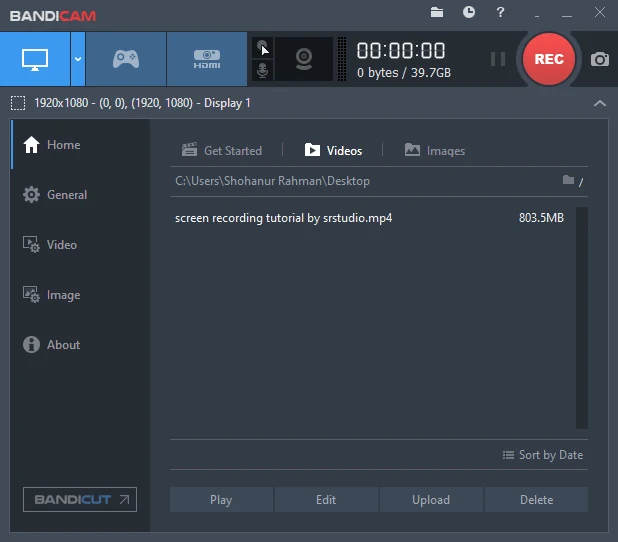Click the 0 bytes / 39.7GB storage text
The image size is (618, 542).
tap(404, 73)
